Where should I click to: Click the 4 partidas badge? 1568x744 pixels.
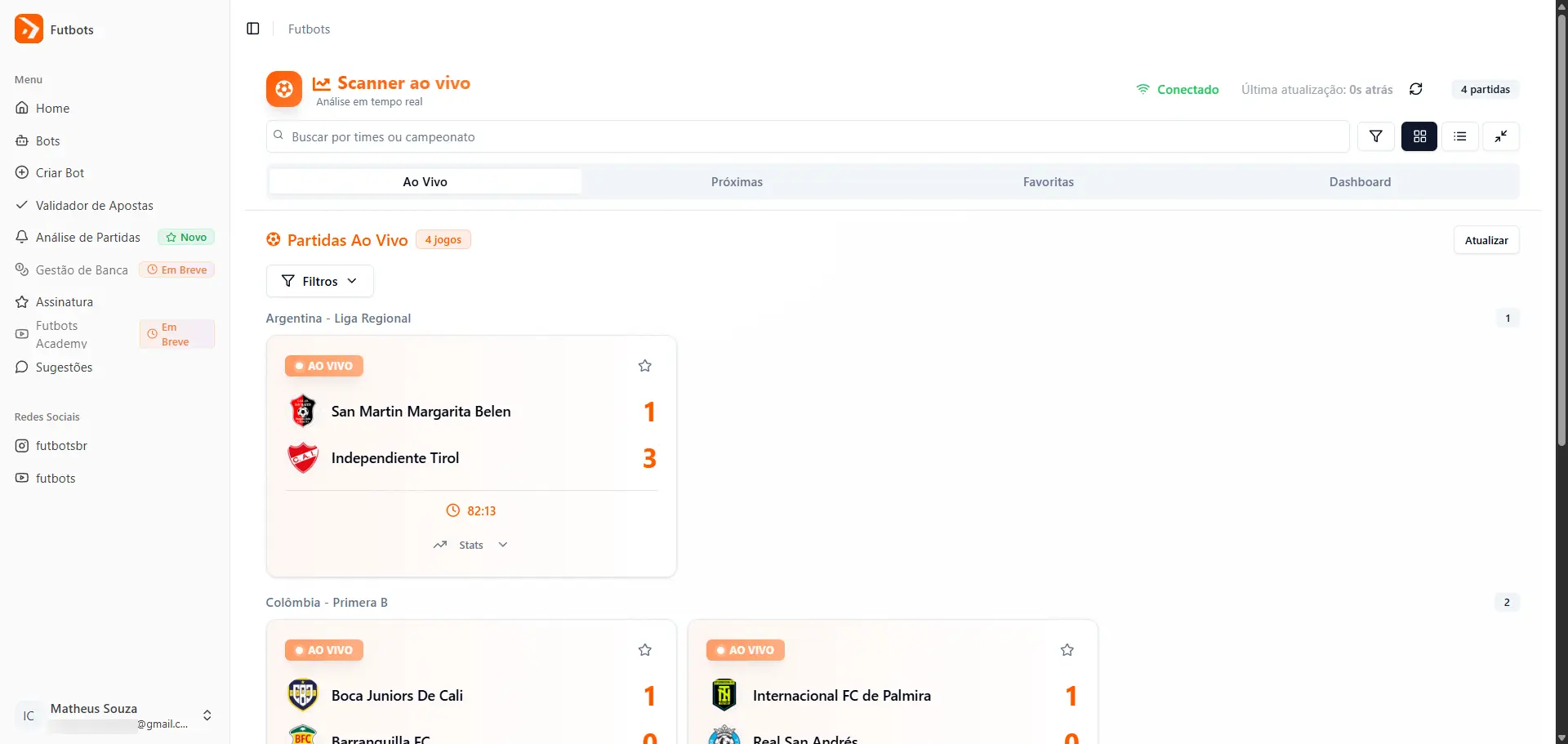tap(1485, 89)
